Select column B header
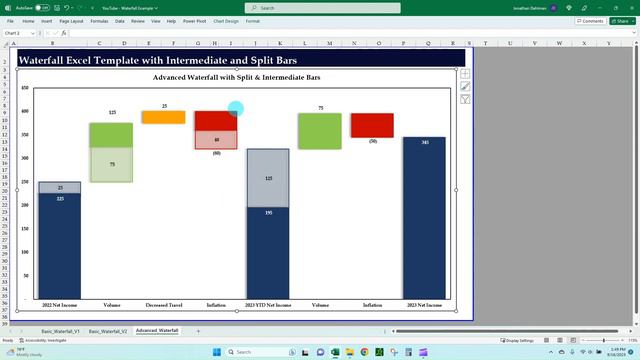The image size is (640, 360). tap(52, 43)
